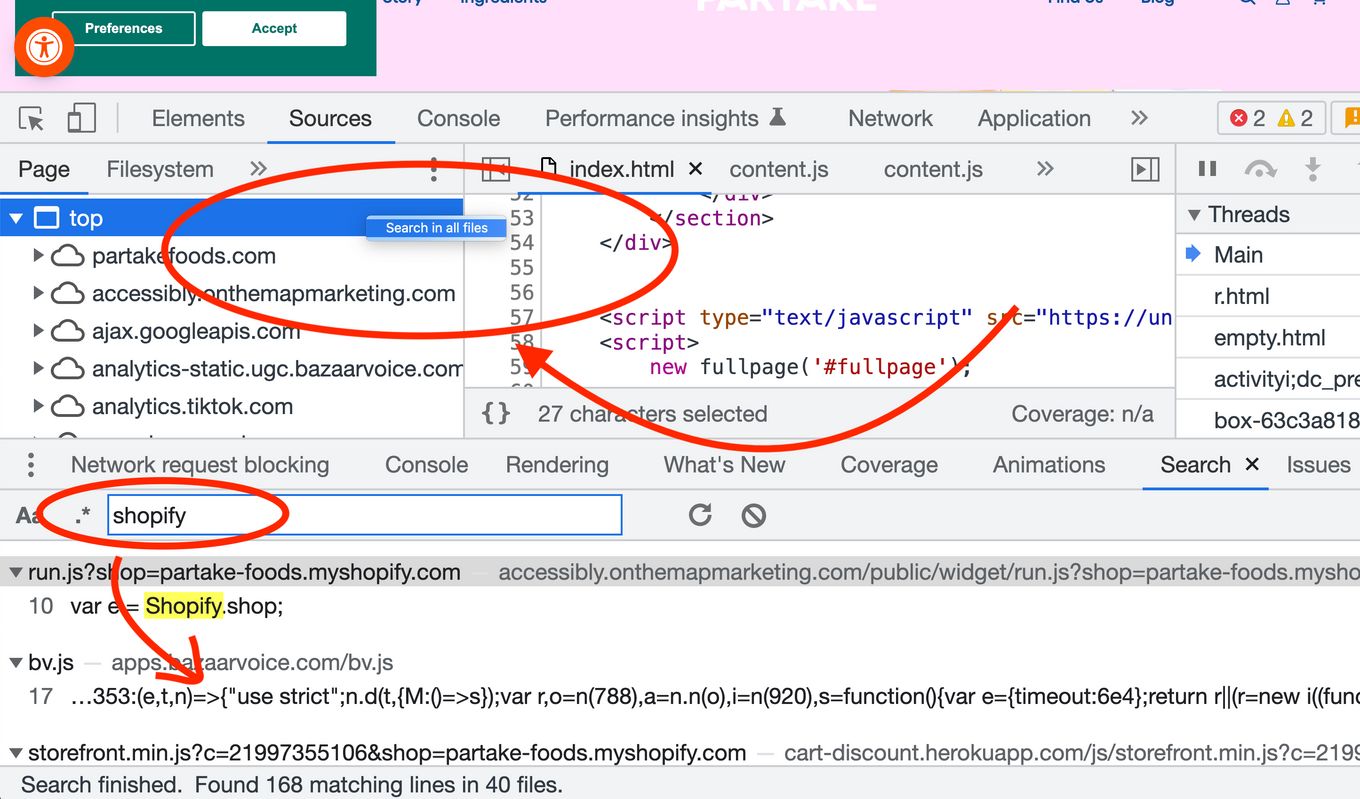Select the inspect element picker tool
Image resolution: width=1360 pixels, height=799 pixels.
tap(32, 119)
